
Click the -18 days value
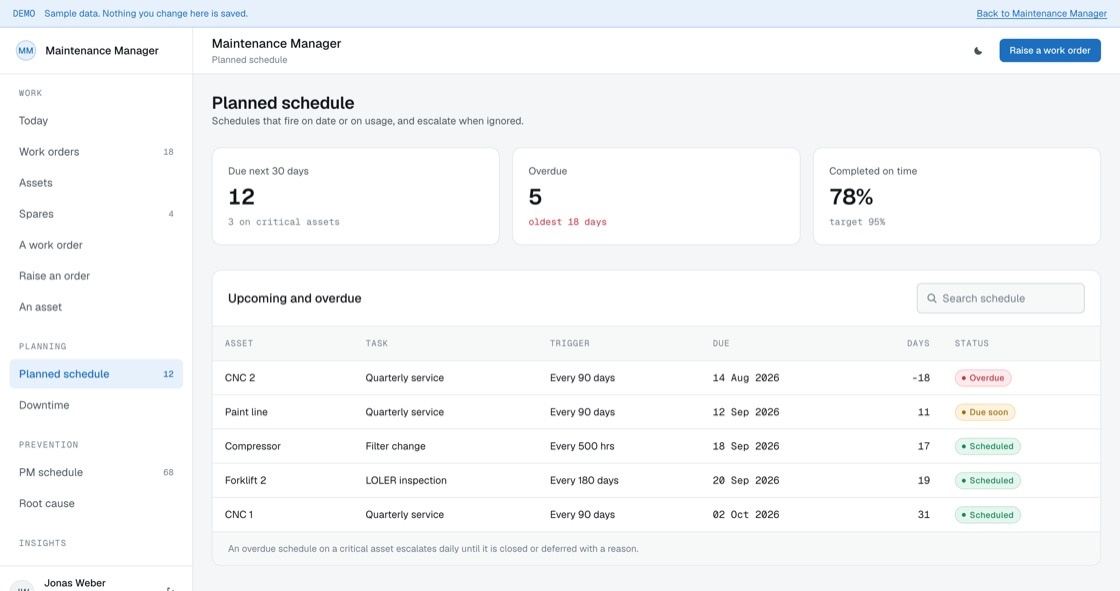(921, 378)
